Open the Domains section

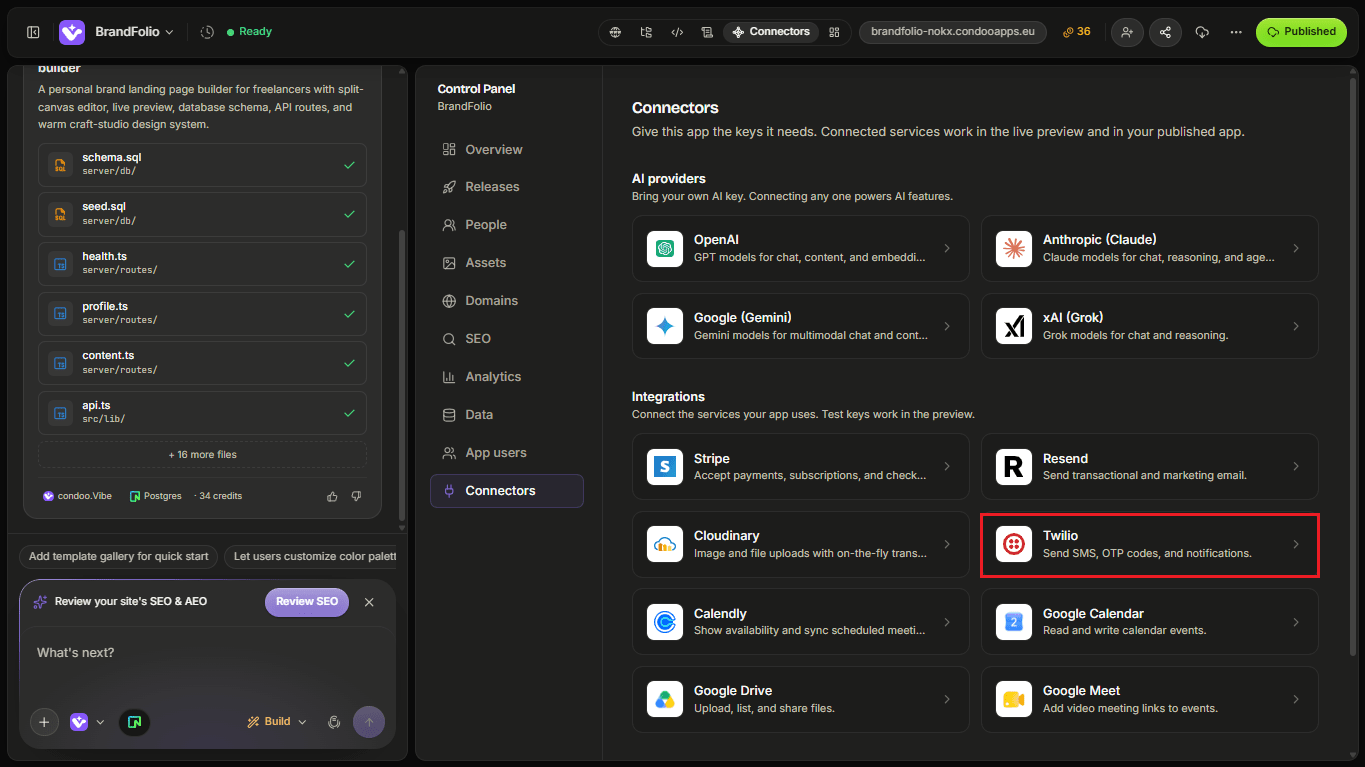click(x=507, y=301)
